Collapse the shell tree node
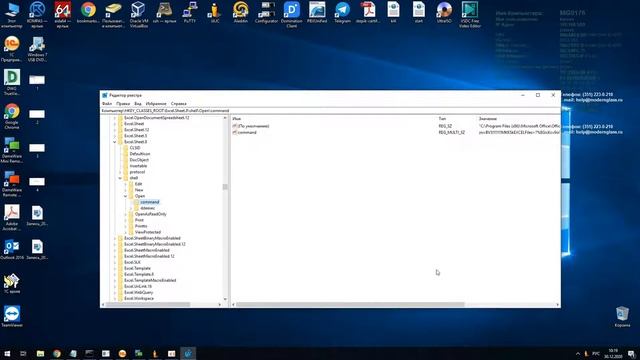640x360 pixels. (x=120, y=178)
